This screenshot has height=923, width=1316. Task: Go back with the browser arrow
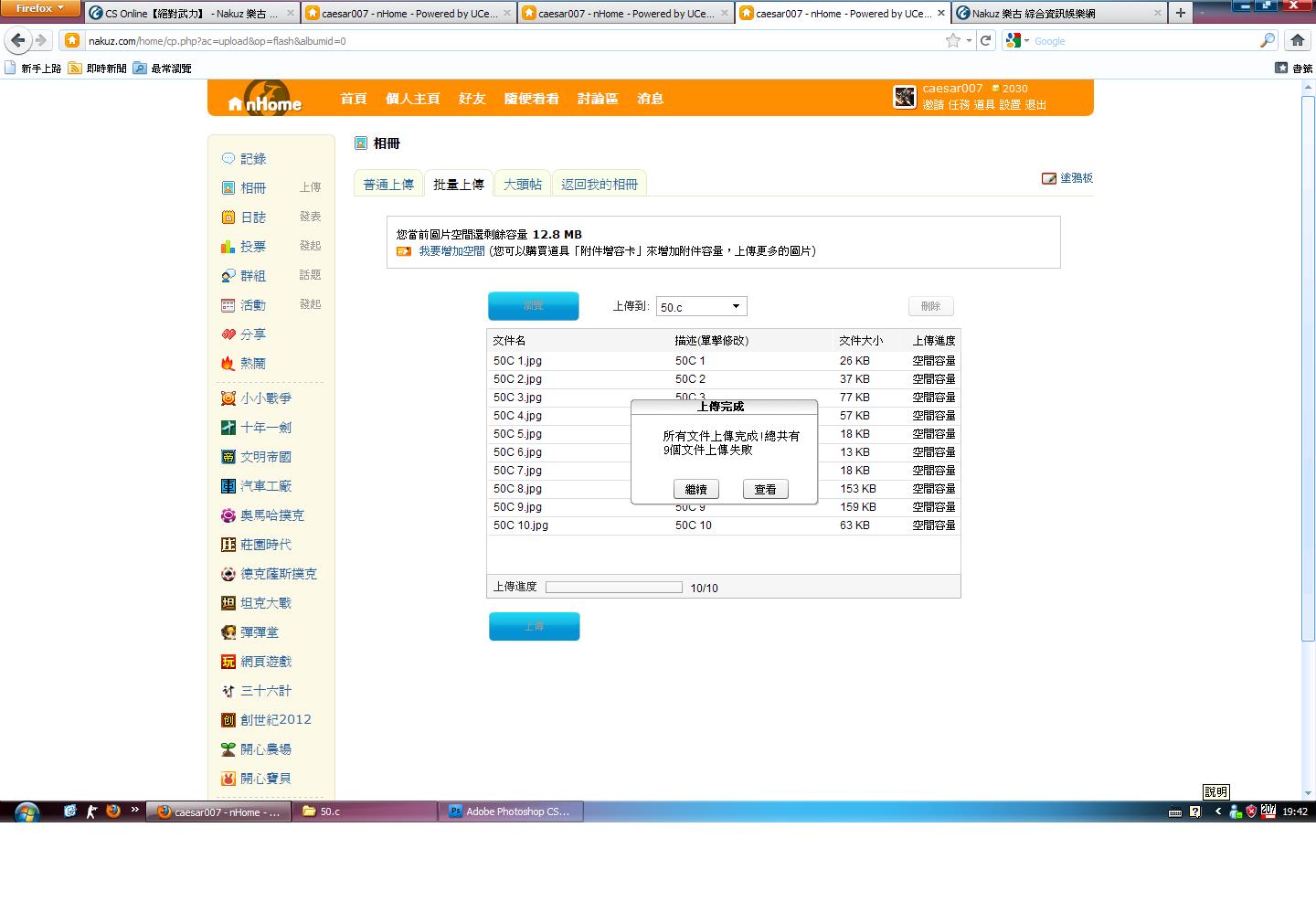(x=18, y=40)
